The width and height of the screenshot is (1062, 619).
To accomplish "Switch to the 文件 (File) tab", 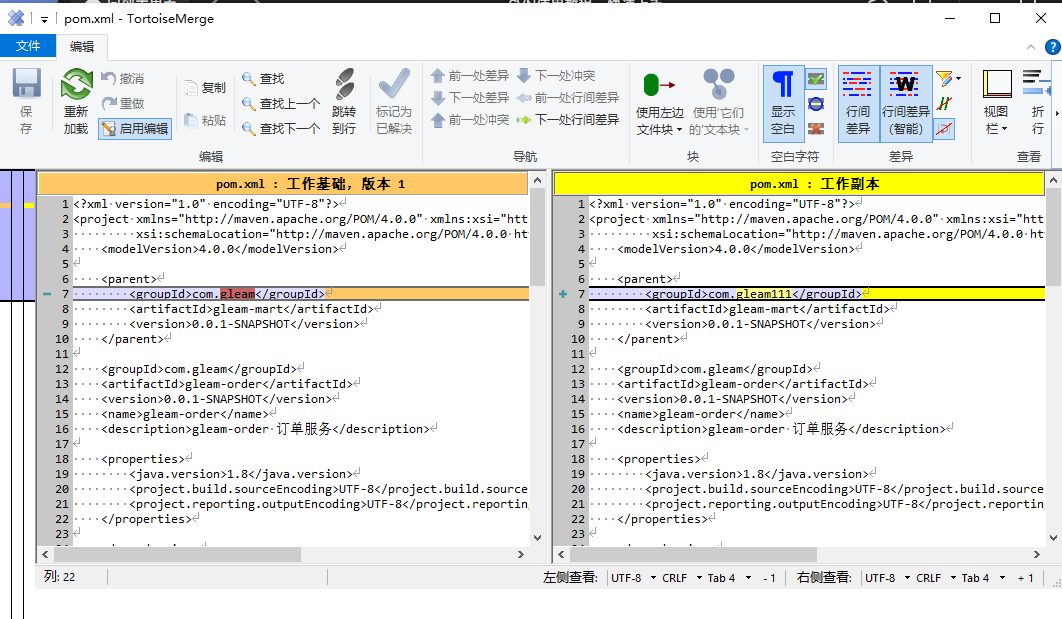I will 28,46.
